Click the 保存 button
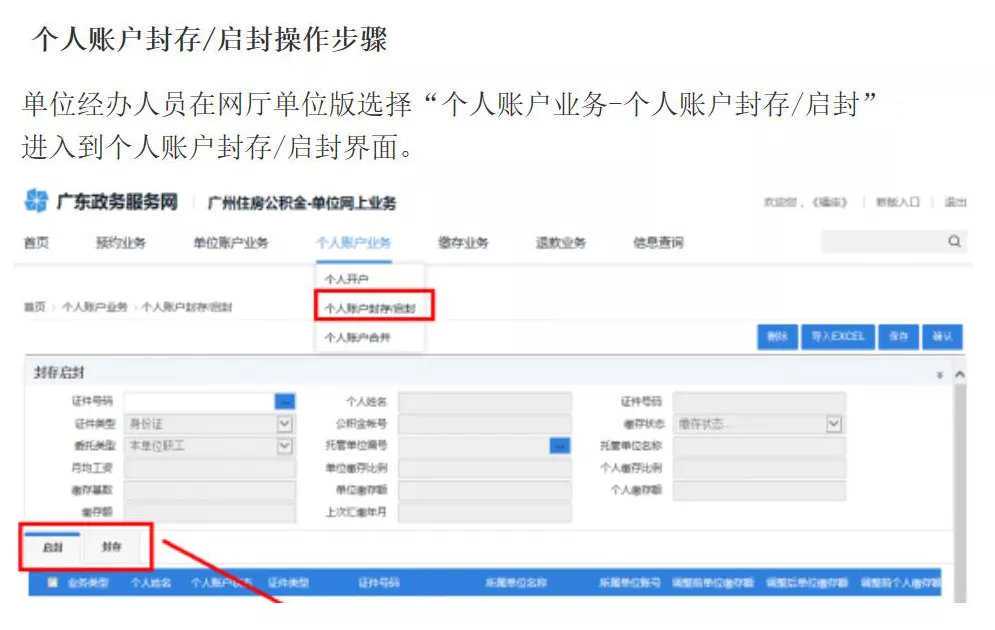Image resolution: width=995 pixels, height=630 pixels. click(x=898, y=336)
